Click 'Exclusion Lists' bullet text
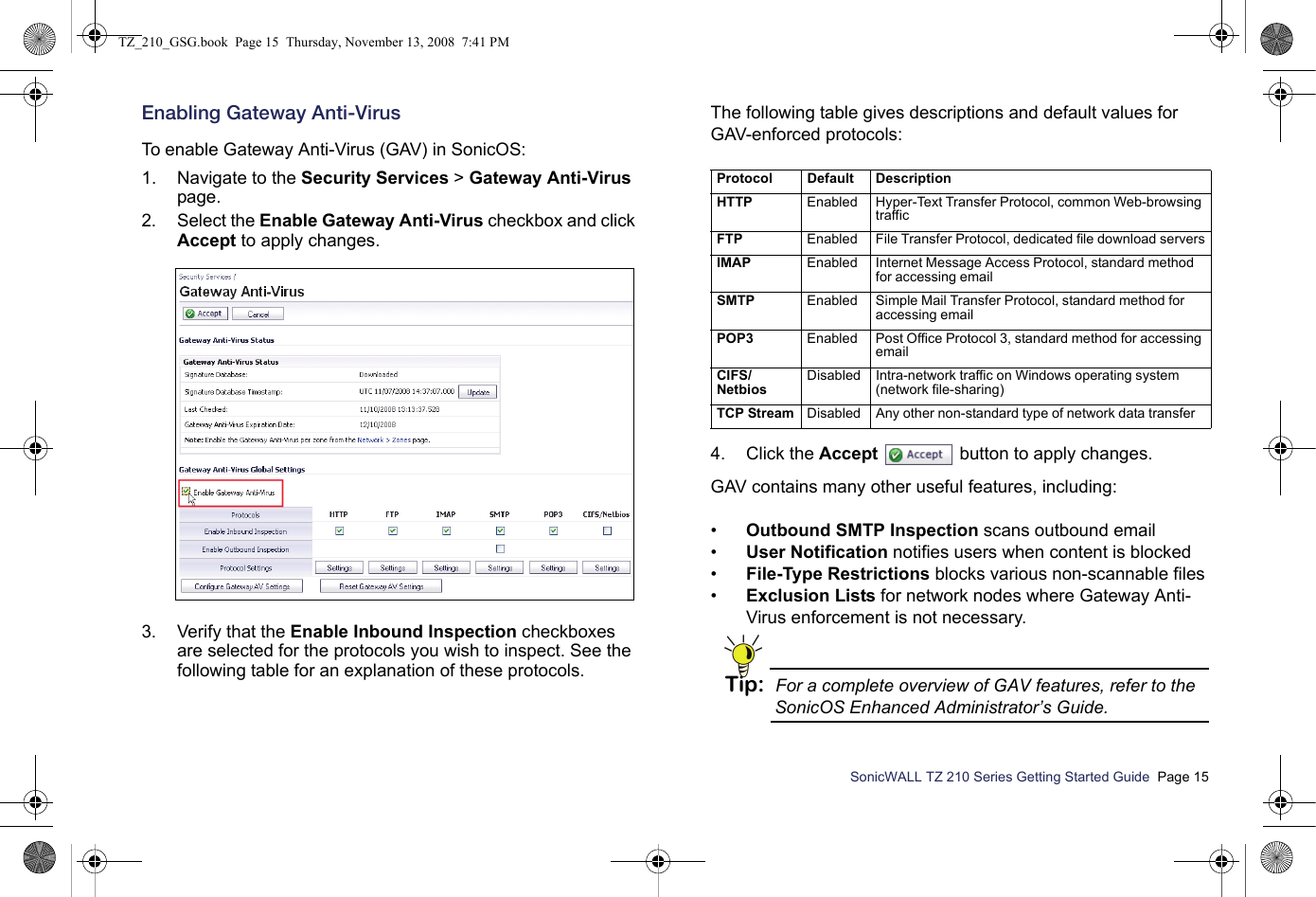Viewport: 1316px width, 897px height. click(810, 596)
